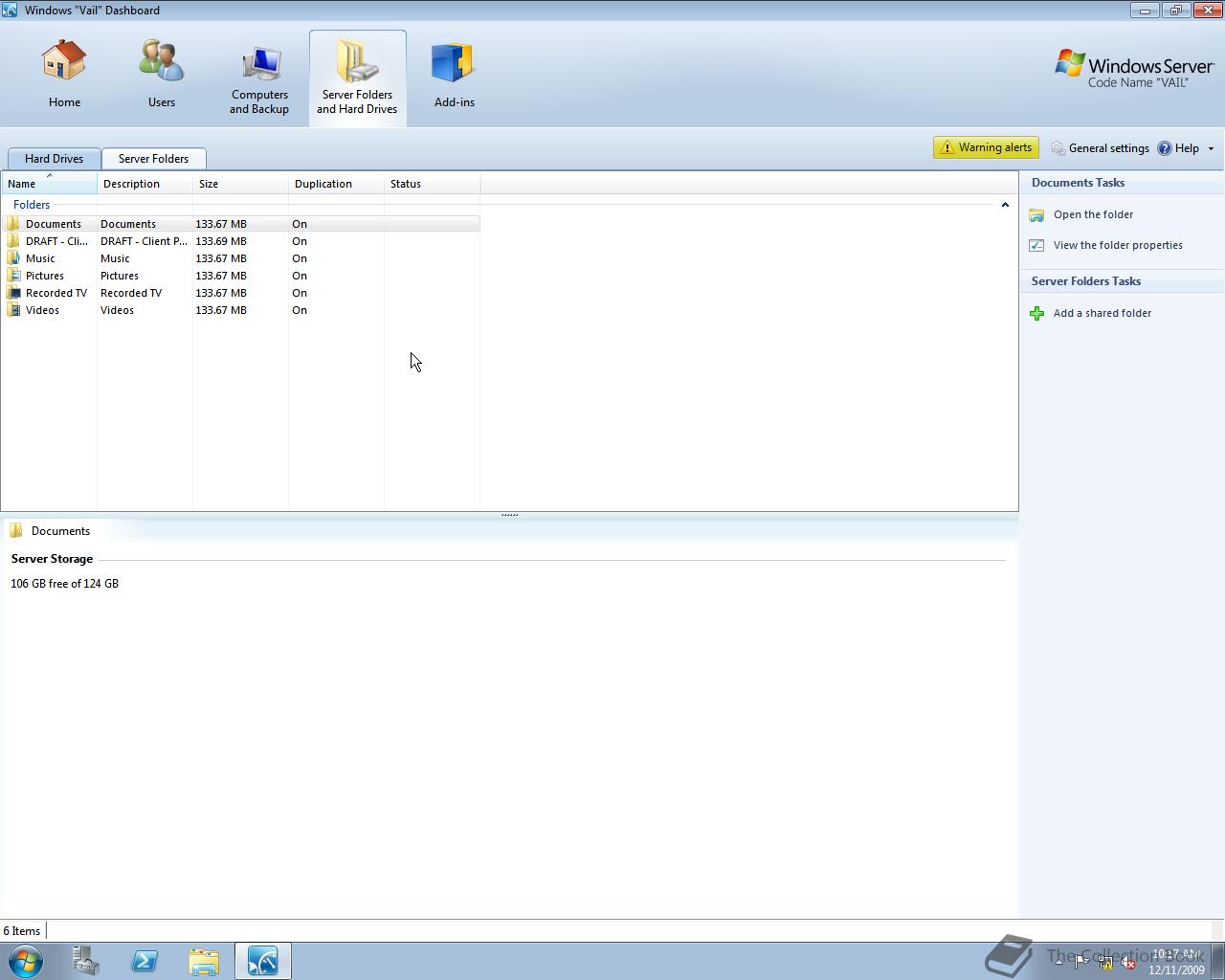Click Open the folder task

1093,214
